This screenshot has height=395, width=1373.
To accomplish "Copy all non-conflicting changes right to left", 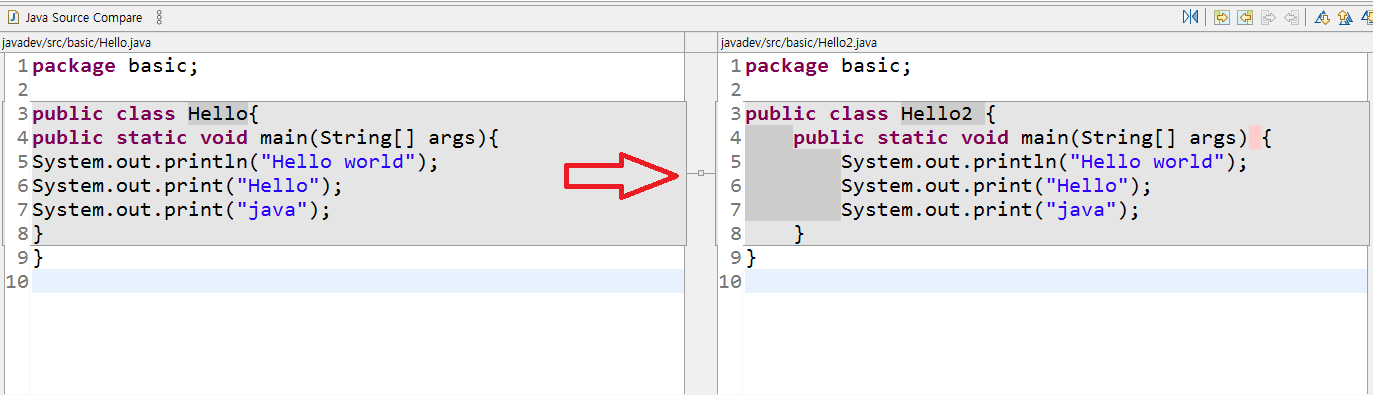I will (x=1245, y=17).
